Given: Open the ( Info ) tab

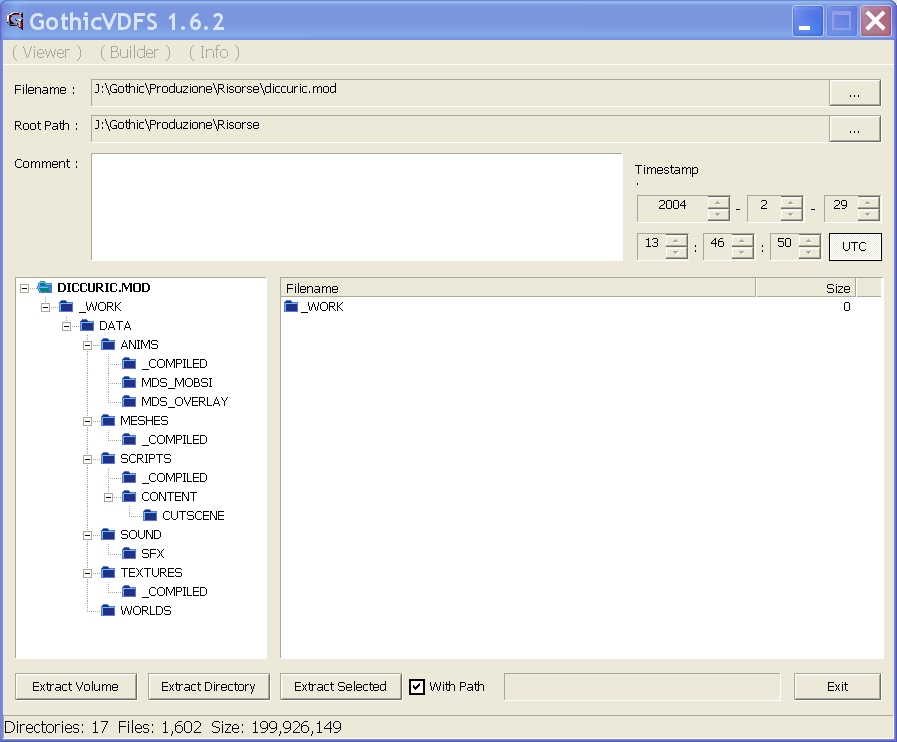Looking at the screenshot, I should tap(214, 52).
